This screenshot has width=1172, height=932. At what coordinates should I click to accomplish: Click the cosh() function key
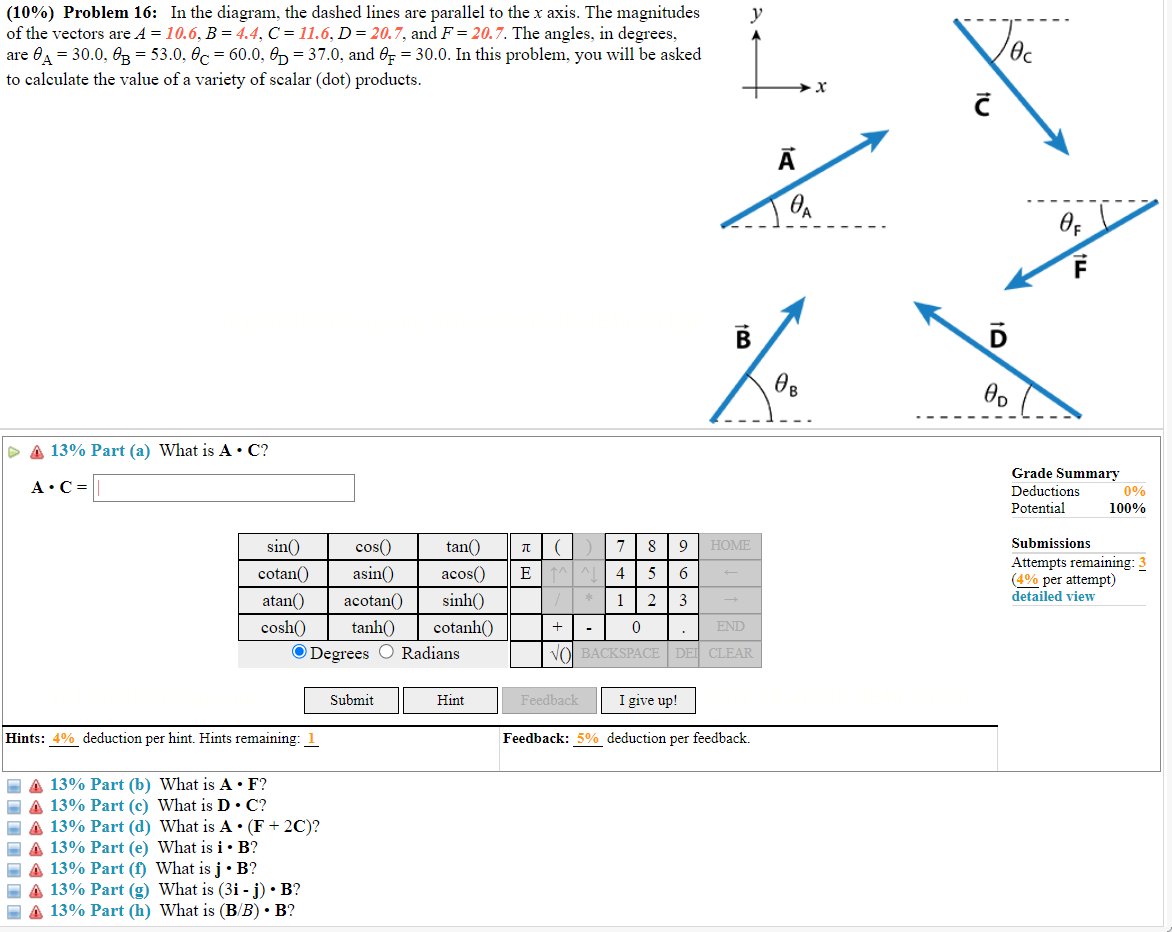click(282, 627)
